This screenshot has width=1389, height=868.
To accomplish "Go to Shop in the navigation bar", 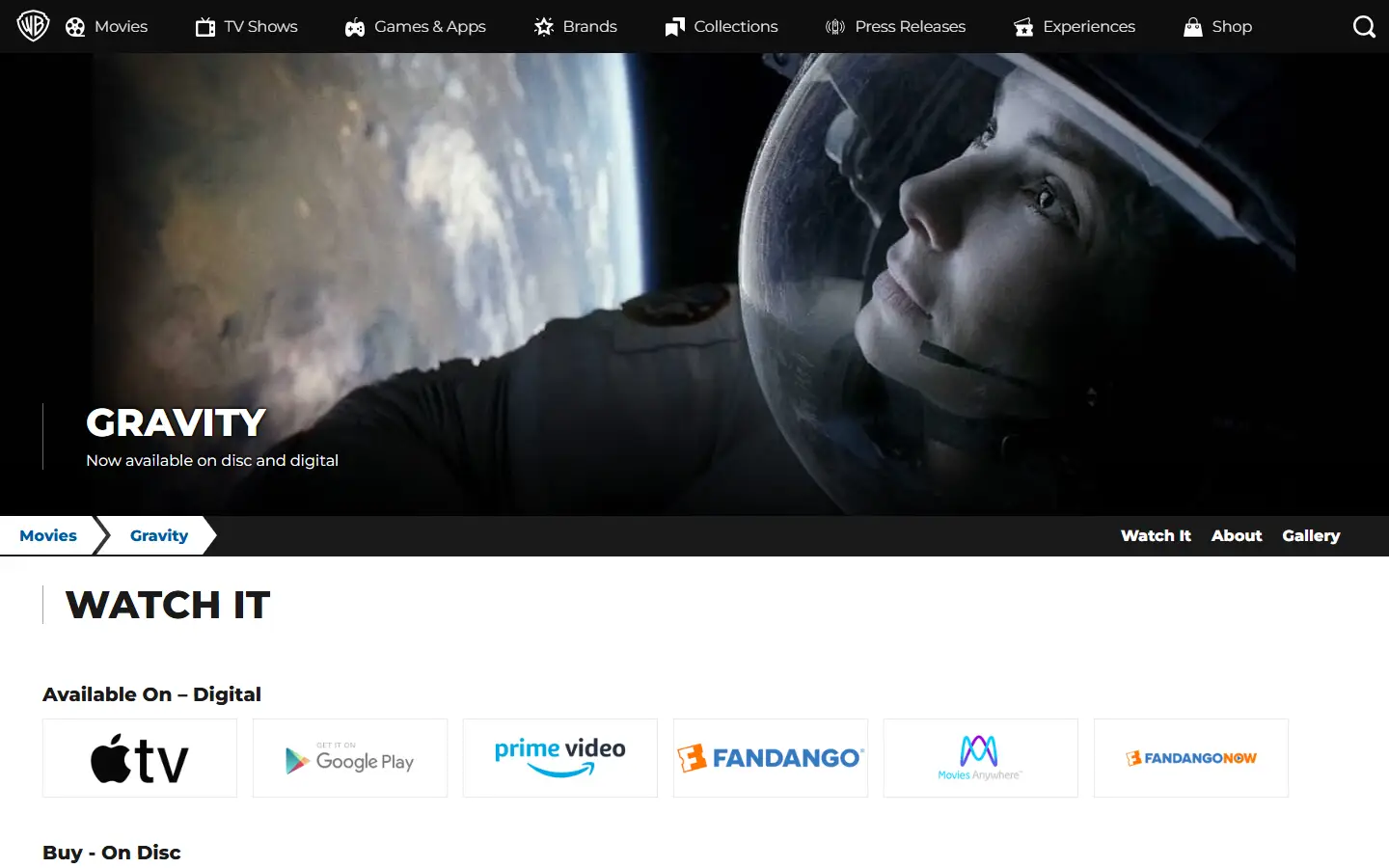I will click(1232, 27).
